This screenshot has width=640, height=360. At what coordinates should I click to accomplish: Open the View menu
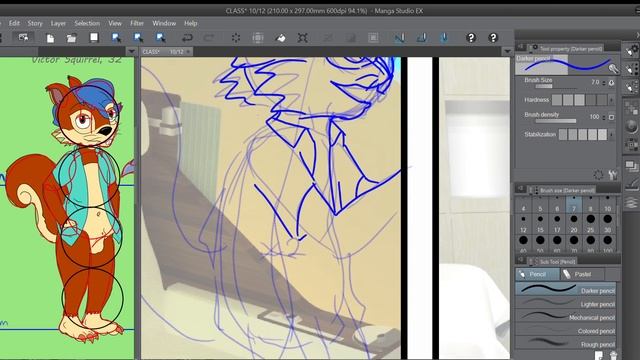point(115,23)
